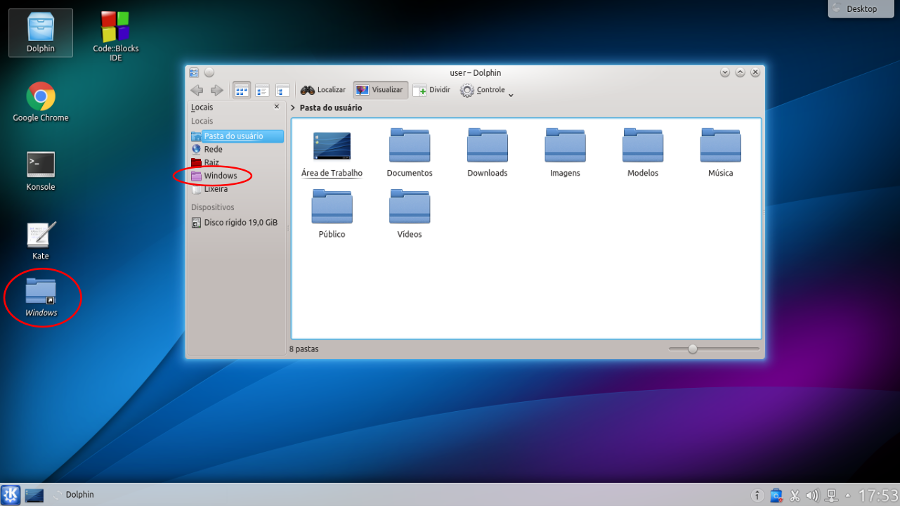This screenshot has width=900, height=506.
Task: Select the Downloads folder
Action: point(487,153)
